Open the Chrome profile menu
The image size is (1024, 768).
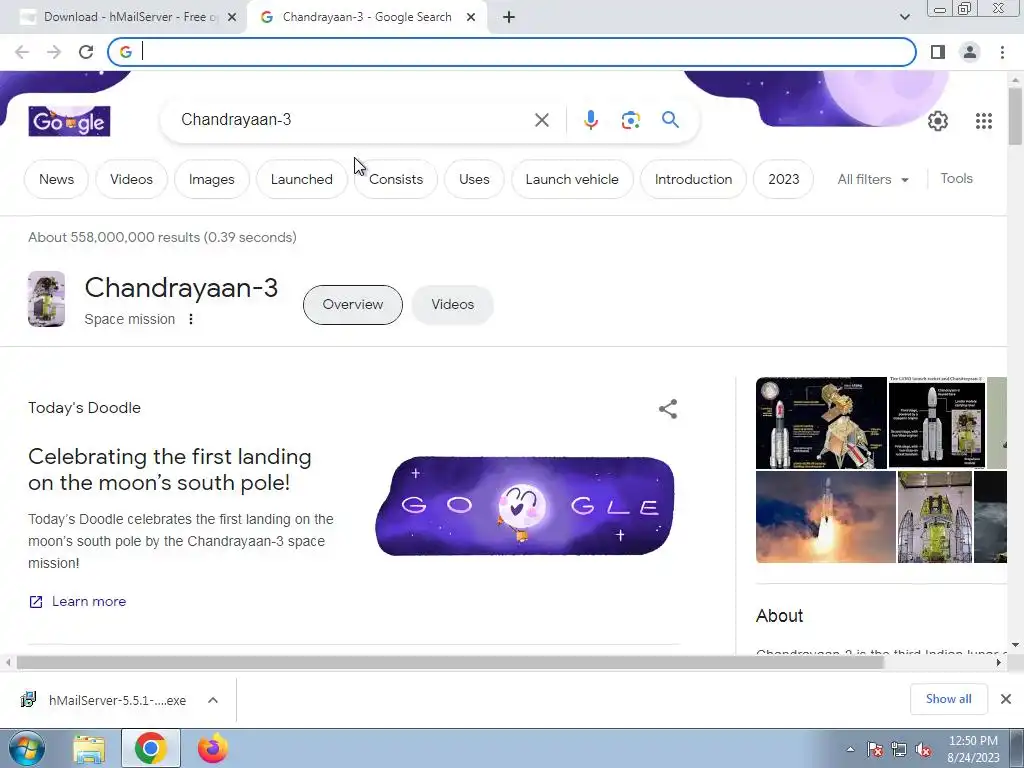click(x=970, y=52)
